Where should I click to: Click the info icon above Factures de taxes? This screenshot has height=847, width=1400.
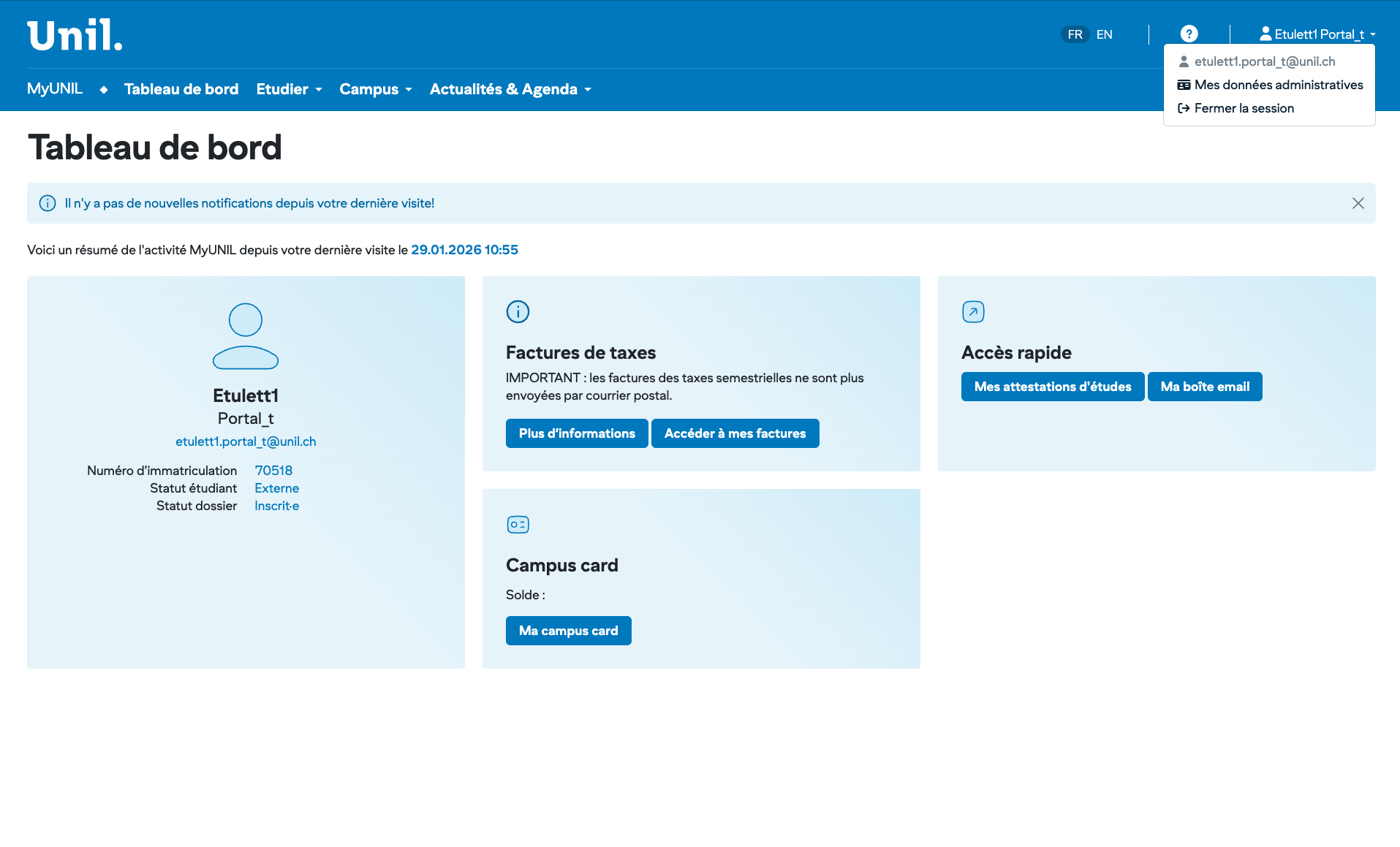click(x=518, y=312)
